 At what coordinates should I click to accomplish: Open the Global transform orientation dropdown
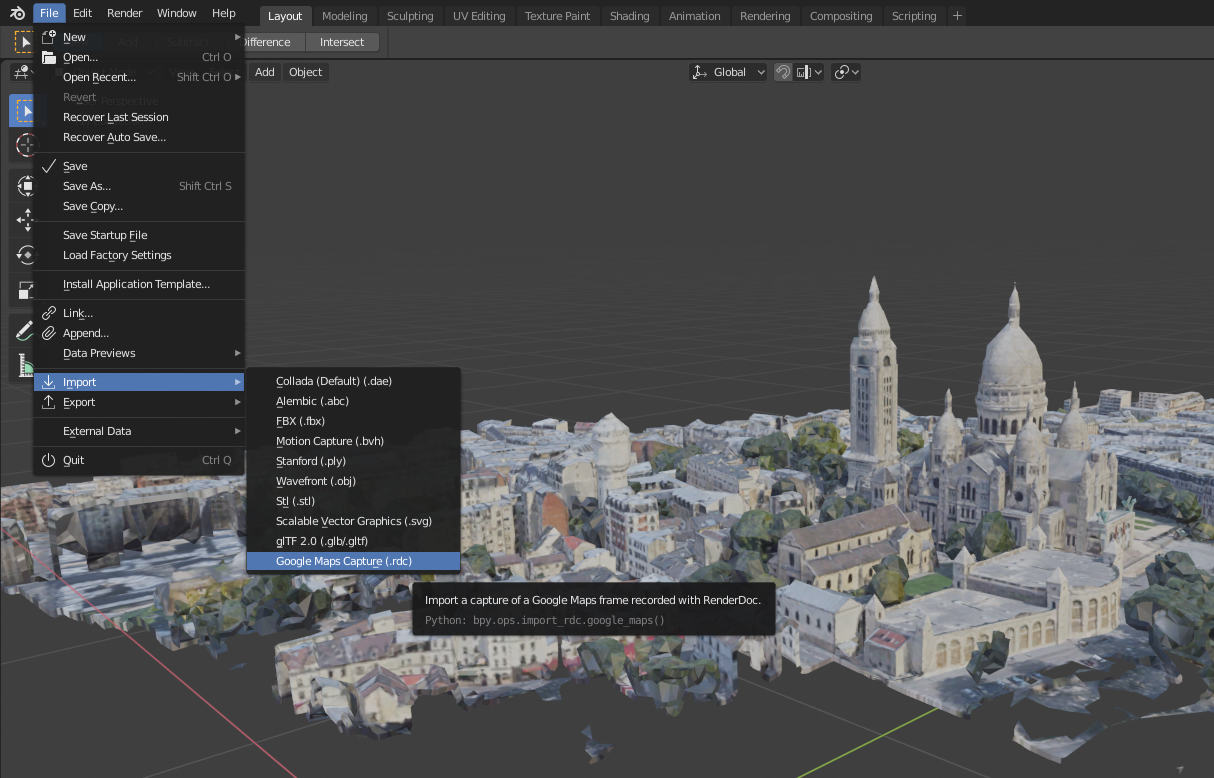[x=729, y=72]
